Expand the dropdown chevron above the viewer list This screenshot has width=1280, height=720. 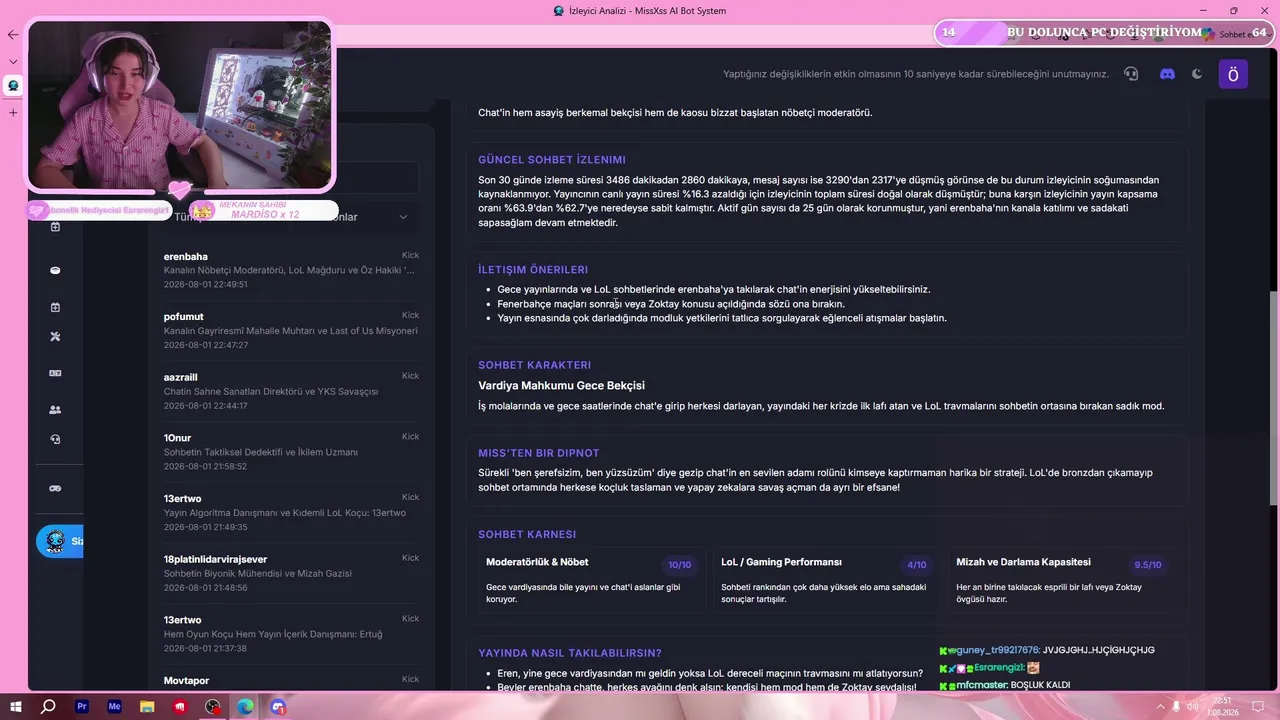pyautogui.click(x=403, y=217)
